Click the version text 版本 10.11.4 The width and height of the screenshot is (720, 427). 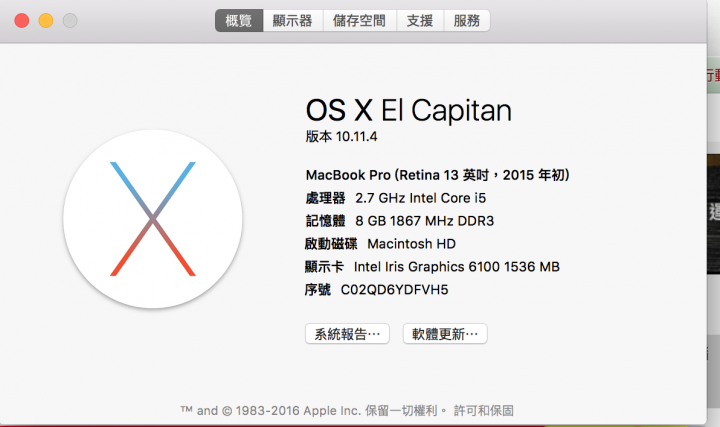341,136
